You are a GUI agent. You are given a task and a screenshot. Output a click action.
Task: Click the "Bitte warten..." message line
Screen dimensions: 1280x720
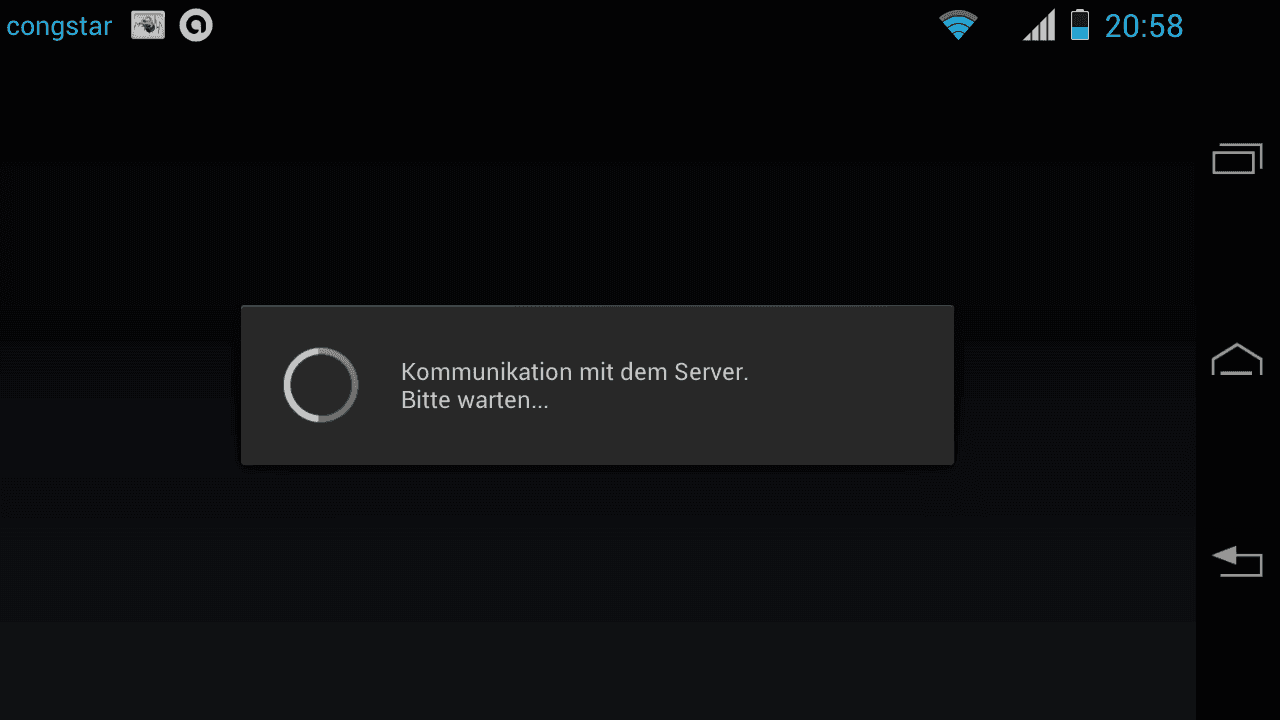point(475,401)
